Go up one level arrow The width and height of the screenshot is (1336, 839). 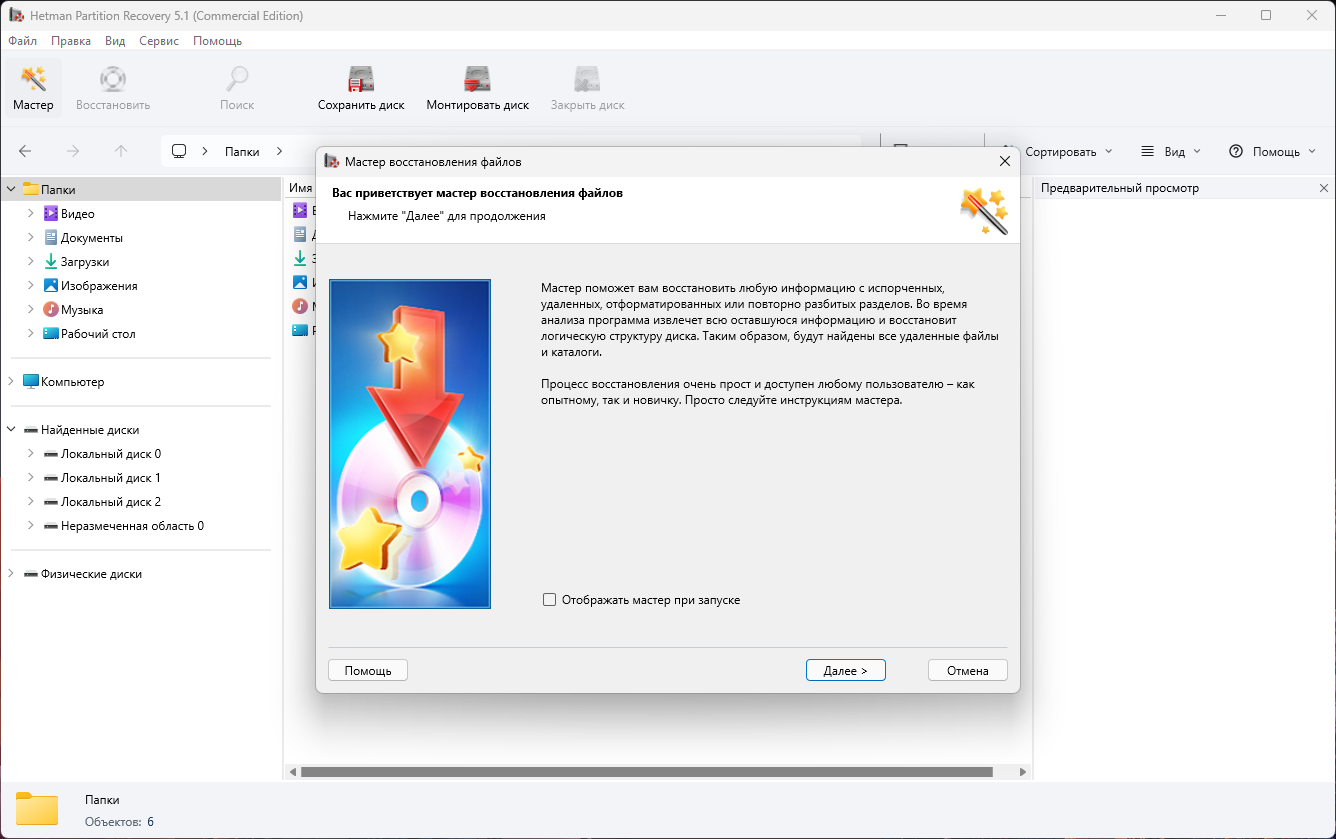pos(121,151)
